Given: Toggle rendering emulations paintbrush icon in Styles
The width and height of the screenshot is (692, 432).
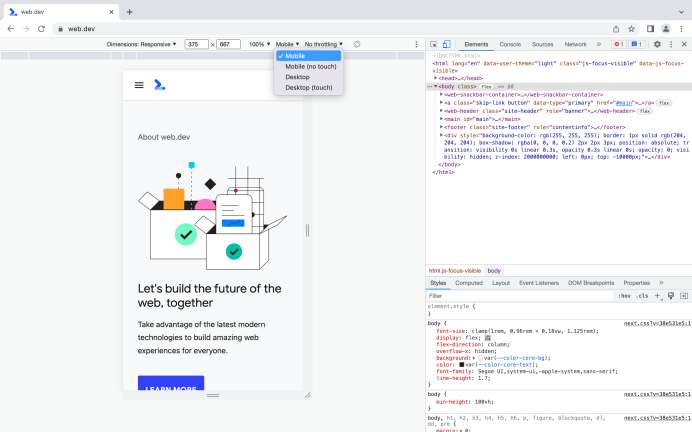Looking at the screenshot, I should click(671, 296).
